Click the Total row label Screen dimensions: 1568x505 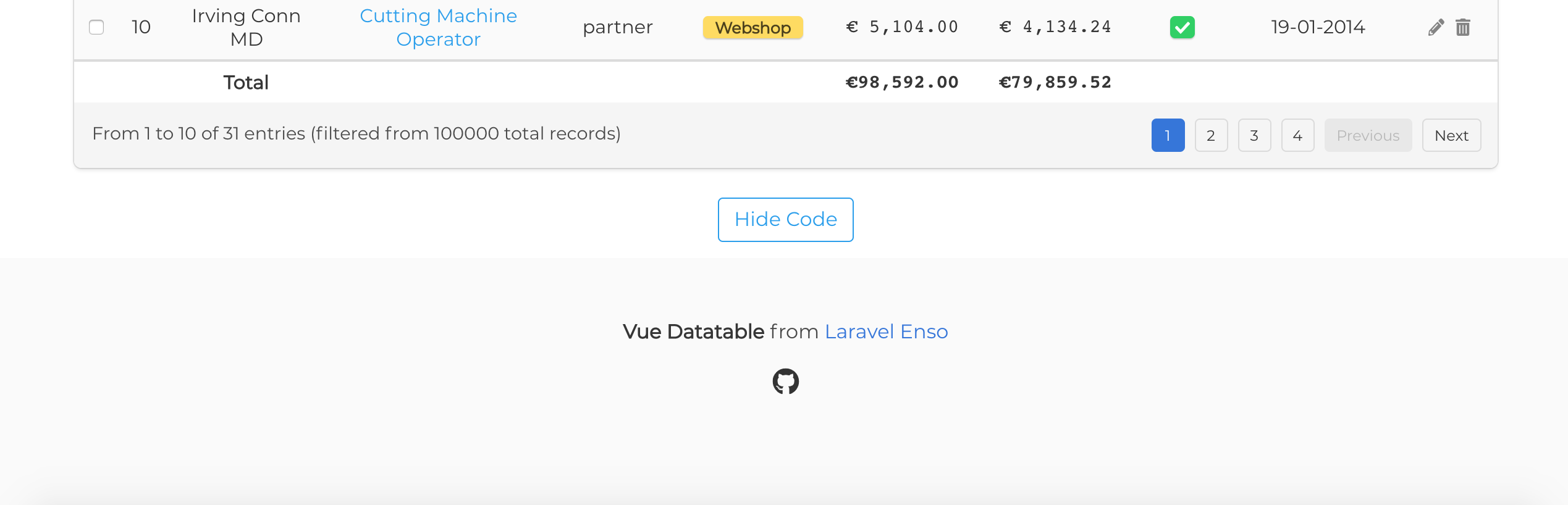pos(245,81)
